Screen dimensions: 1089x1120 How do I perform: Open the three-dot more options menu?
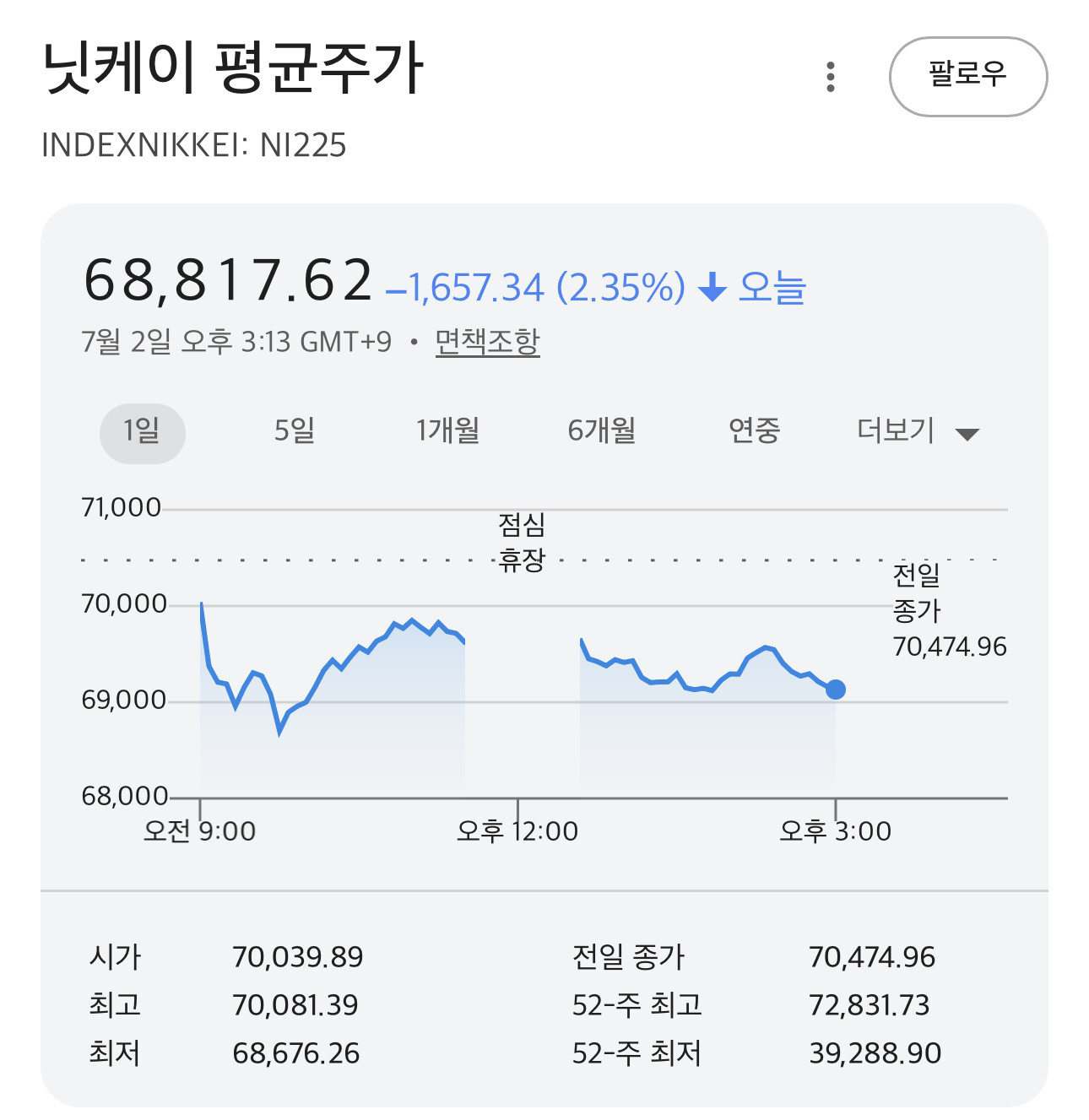(831, 77)
